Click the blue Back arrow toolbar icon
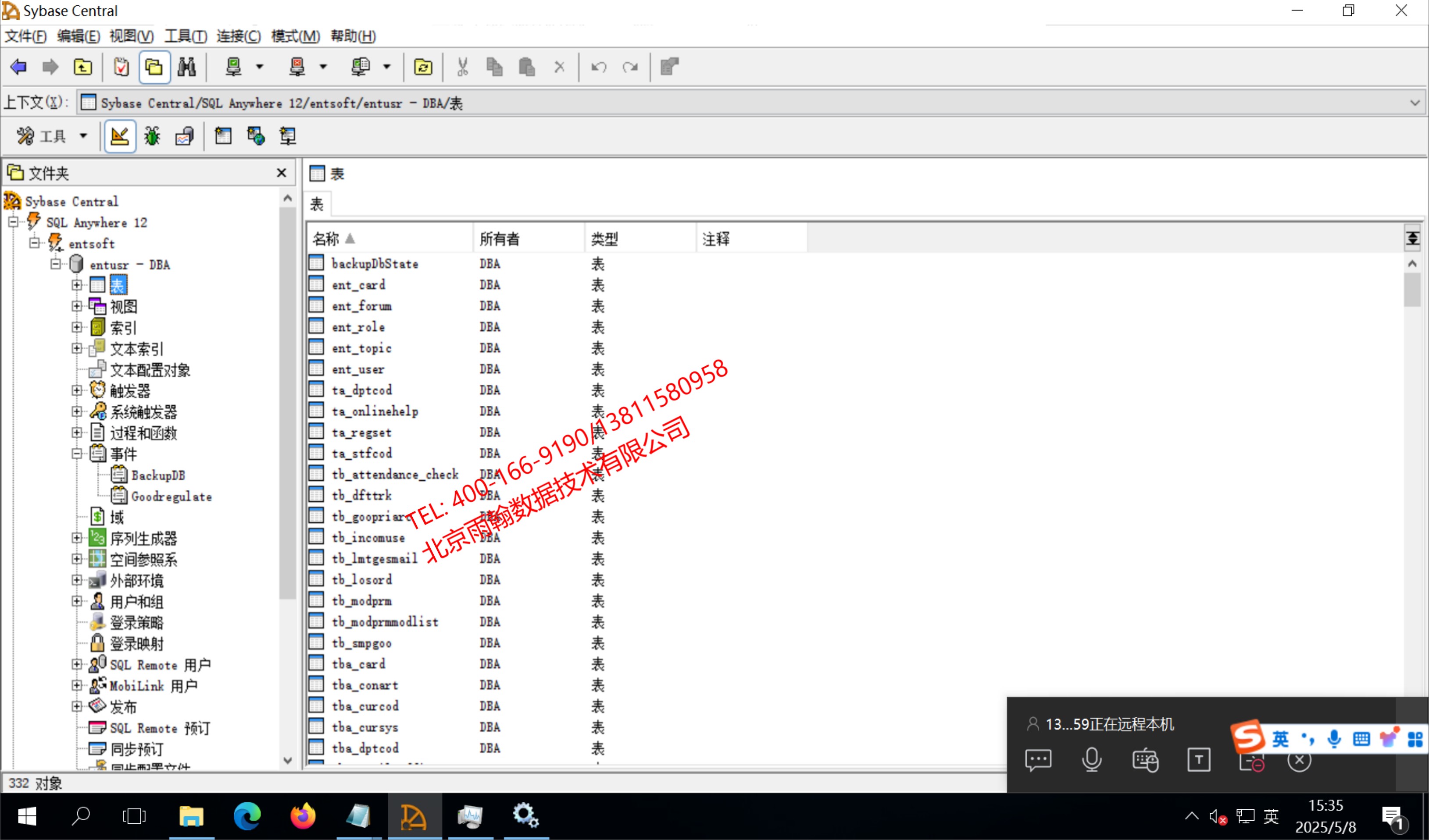The image size is (1429, 840). pos(18,67)
